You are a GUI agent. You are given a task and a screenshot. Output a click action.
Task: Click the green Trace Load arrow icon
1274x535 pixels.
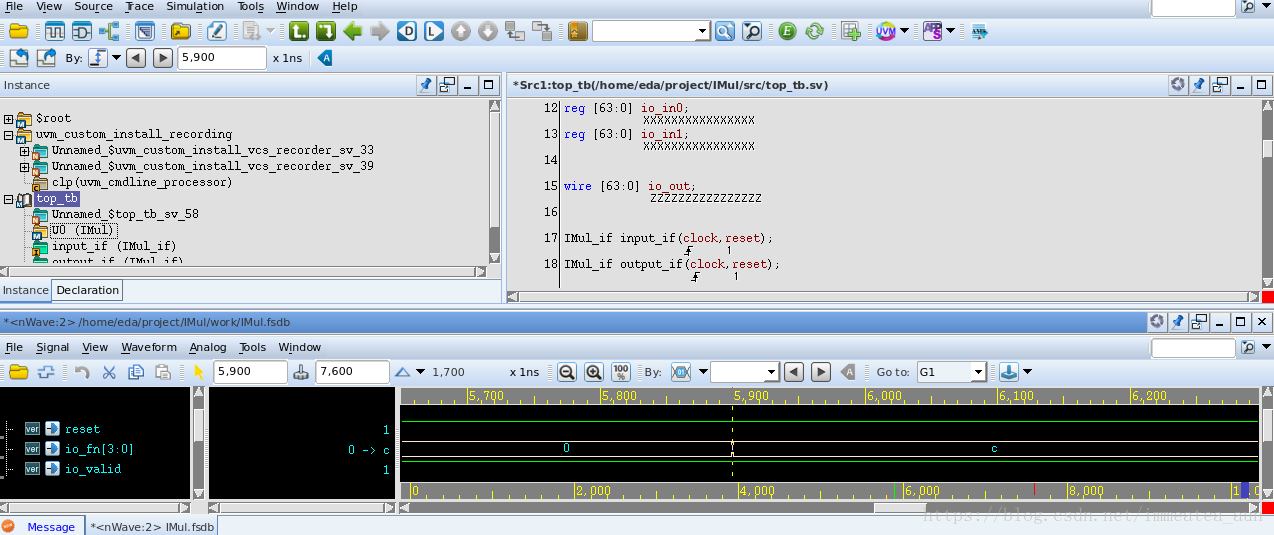point(325,31)
